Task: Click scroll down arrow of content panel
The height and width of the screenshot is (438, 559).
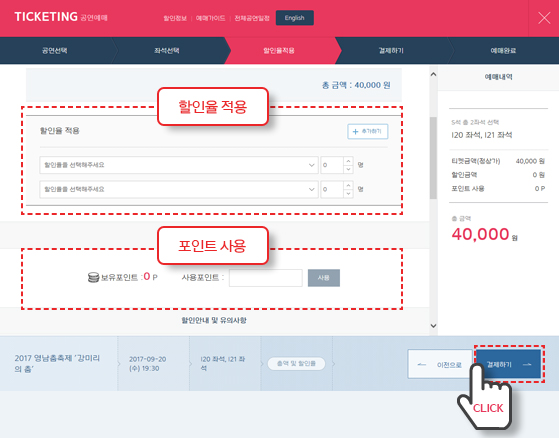Action: click(x=433, y=325)
